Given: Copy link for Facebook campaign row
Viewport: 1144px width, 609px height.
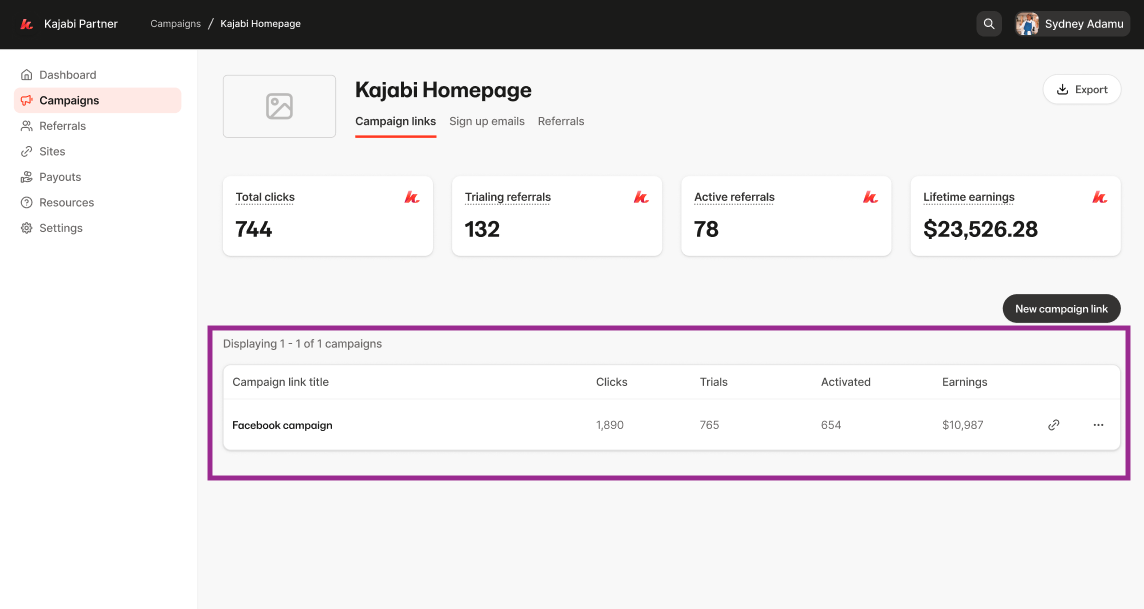Looking at the screenshot, I should [x=1054, y=424].
